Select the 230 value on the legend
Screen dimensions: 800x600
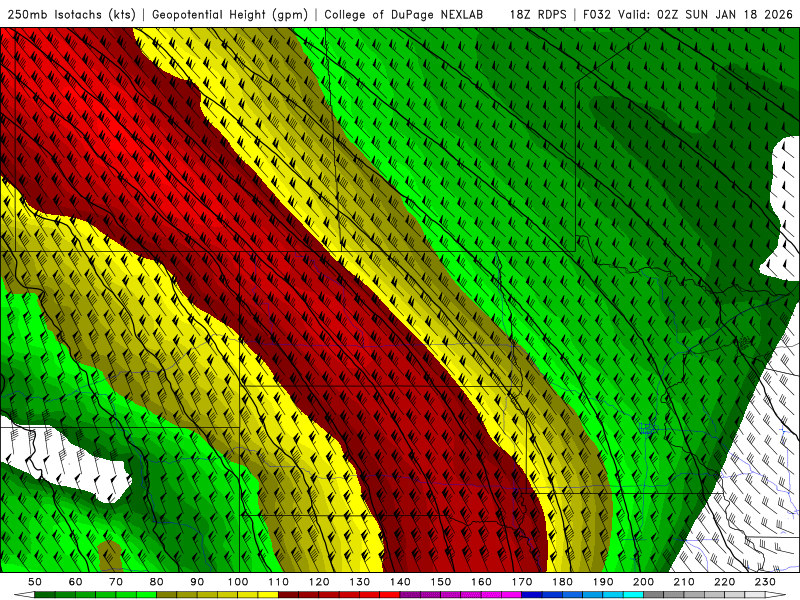point(765,582)
